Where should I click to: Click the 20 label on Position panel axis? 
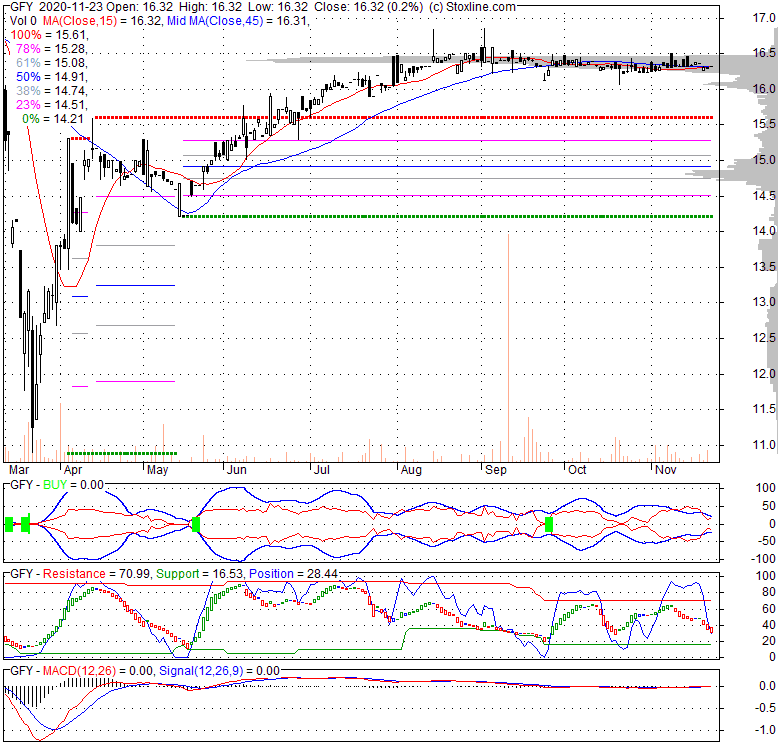tap(769, 641)
